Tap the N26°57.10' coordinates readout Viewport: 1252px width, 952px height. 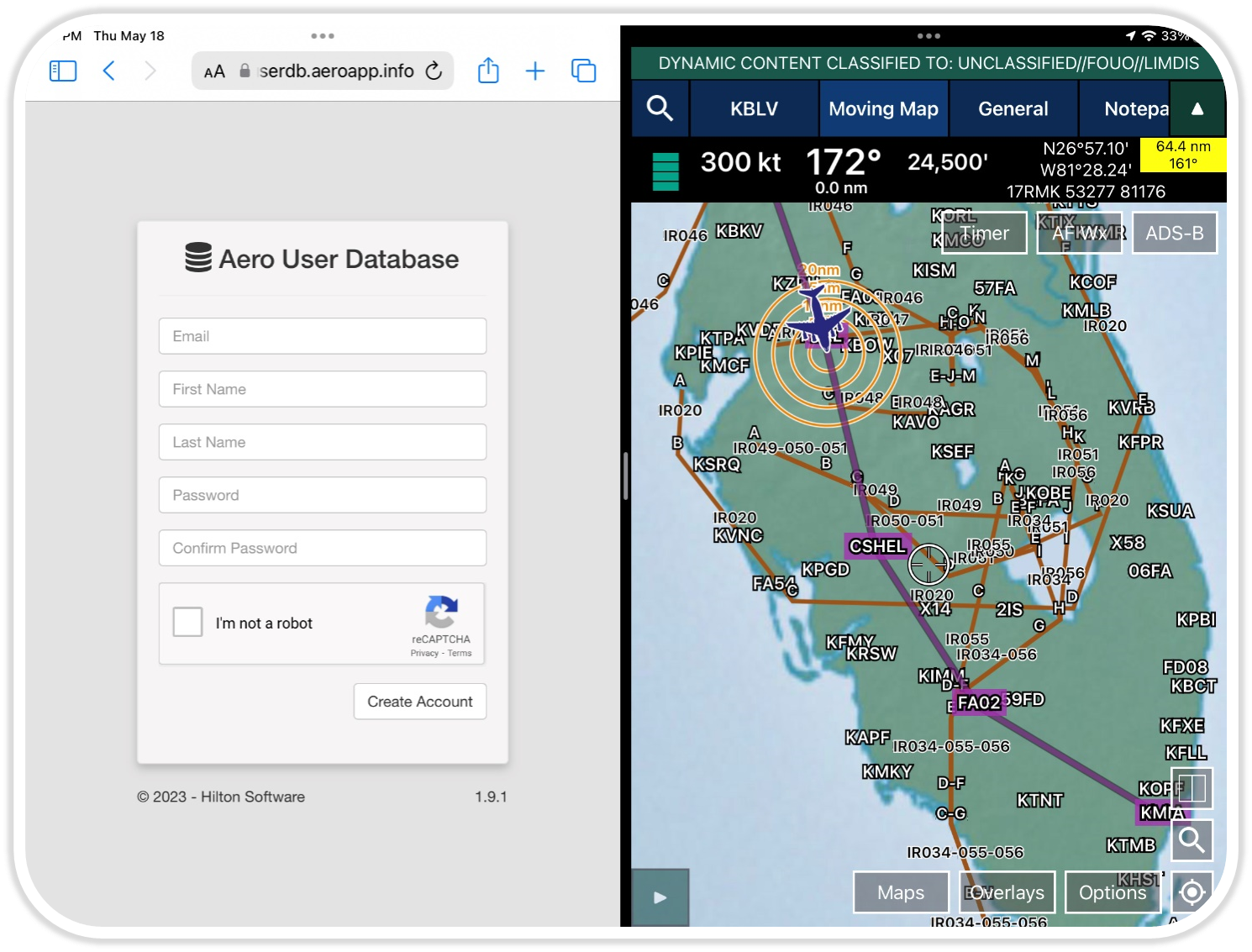coord(1086,149)
